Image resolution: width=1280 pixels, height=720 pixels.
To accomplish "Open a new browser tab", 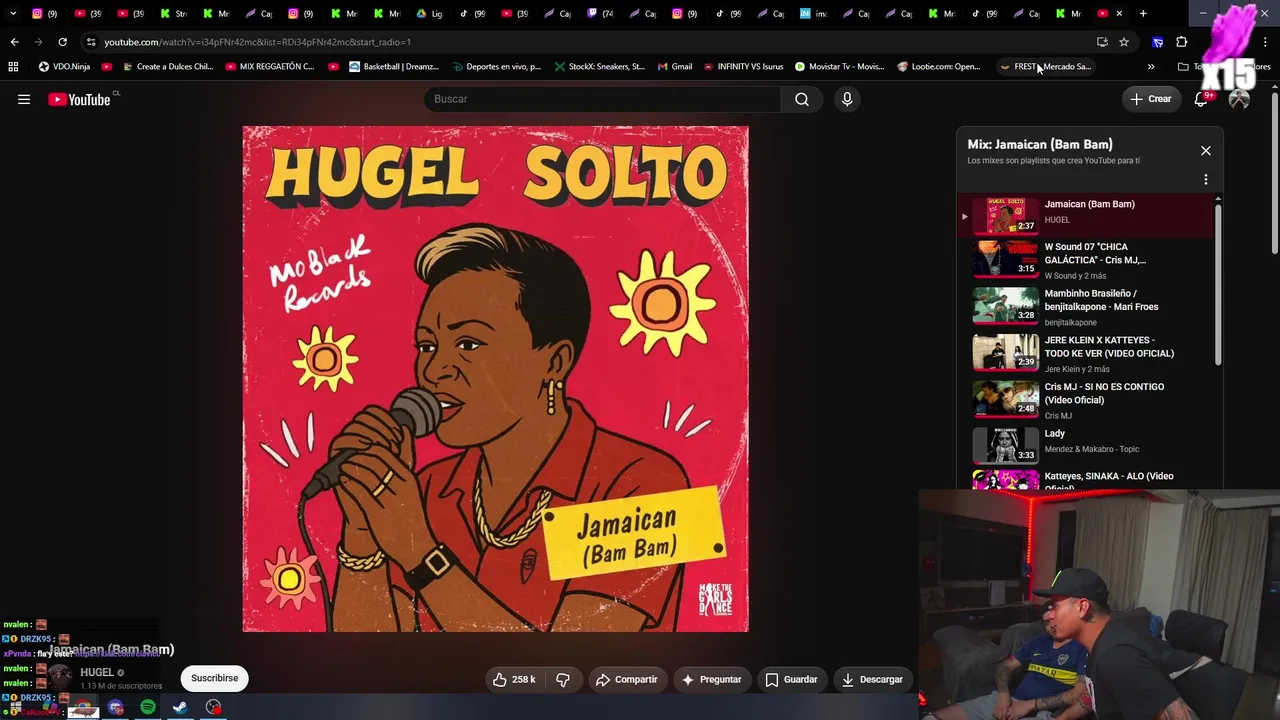I will pos(1143,13).
